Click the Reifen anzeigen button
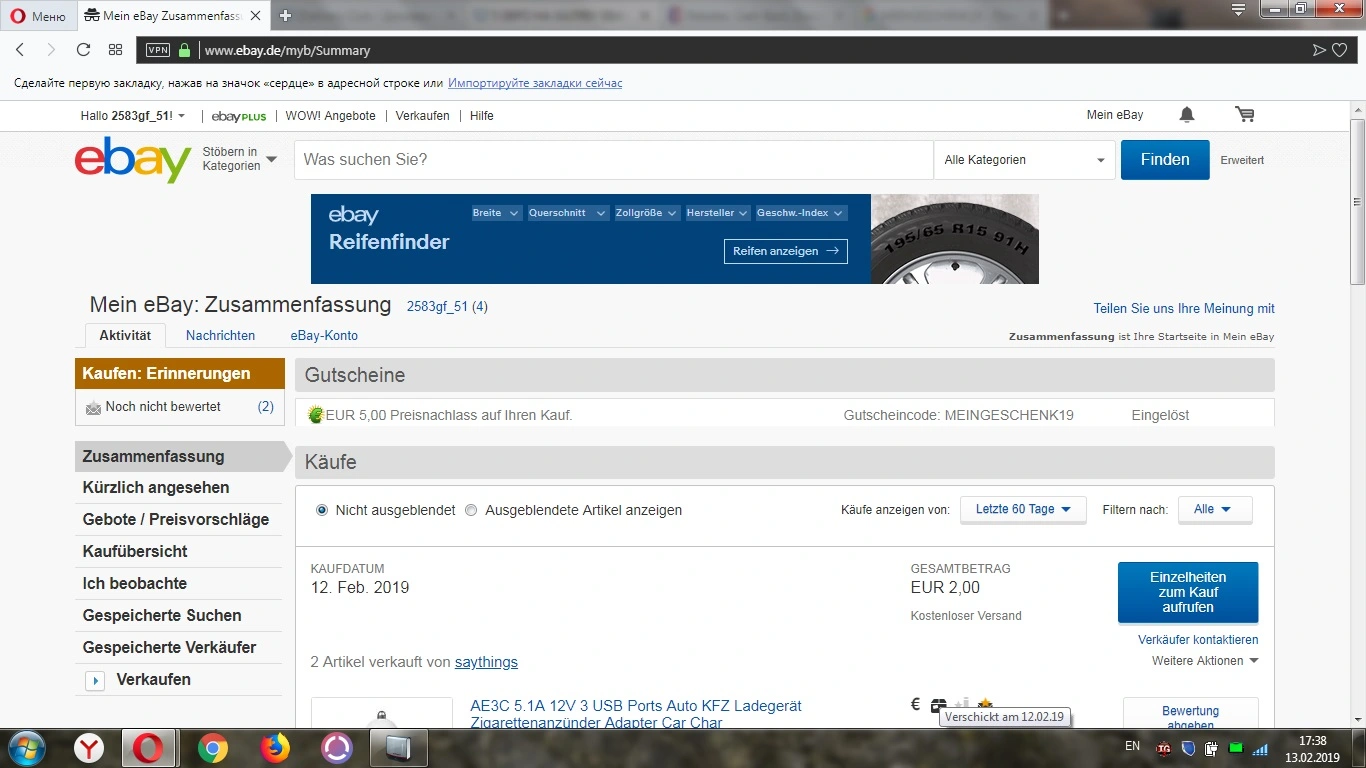This screenshot has height=768, width=1366. 786,251
